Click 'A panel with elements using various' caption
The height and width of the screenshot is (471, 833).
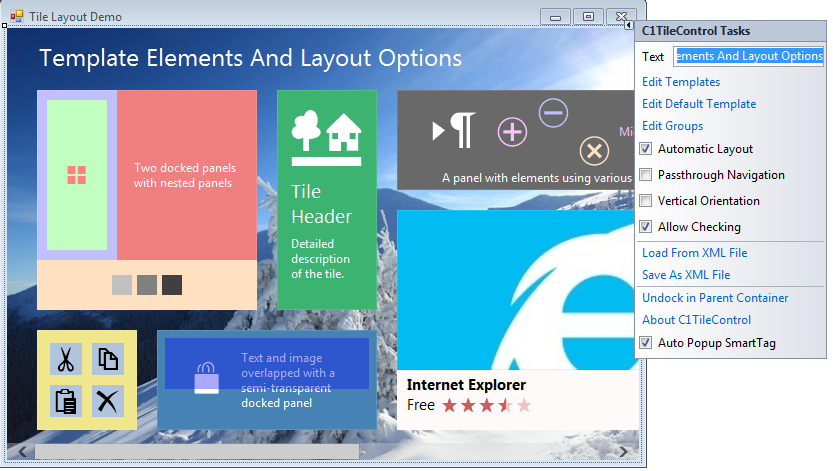click(537, 178)
